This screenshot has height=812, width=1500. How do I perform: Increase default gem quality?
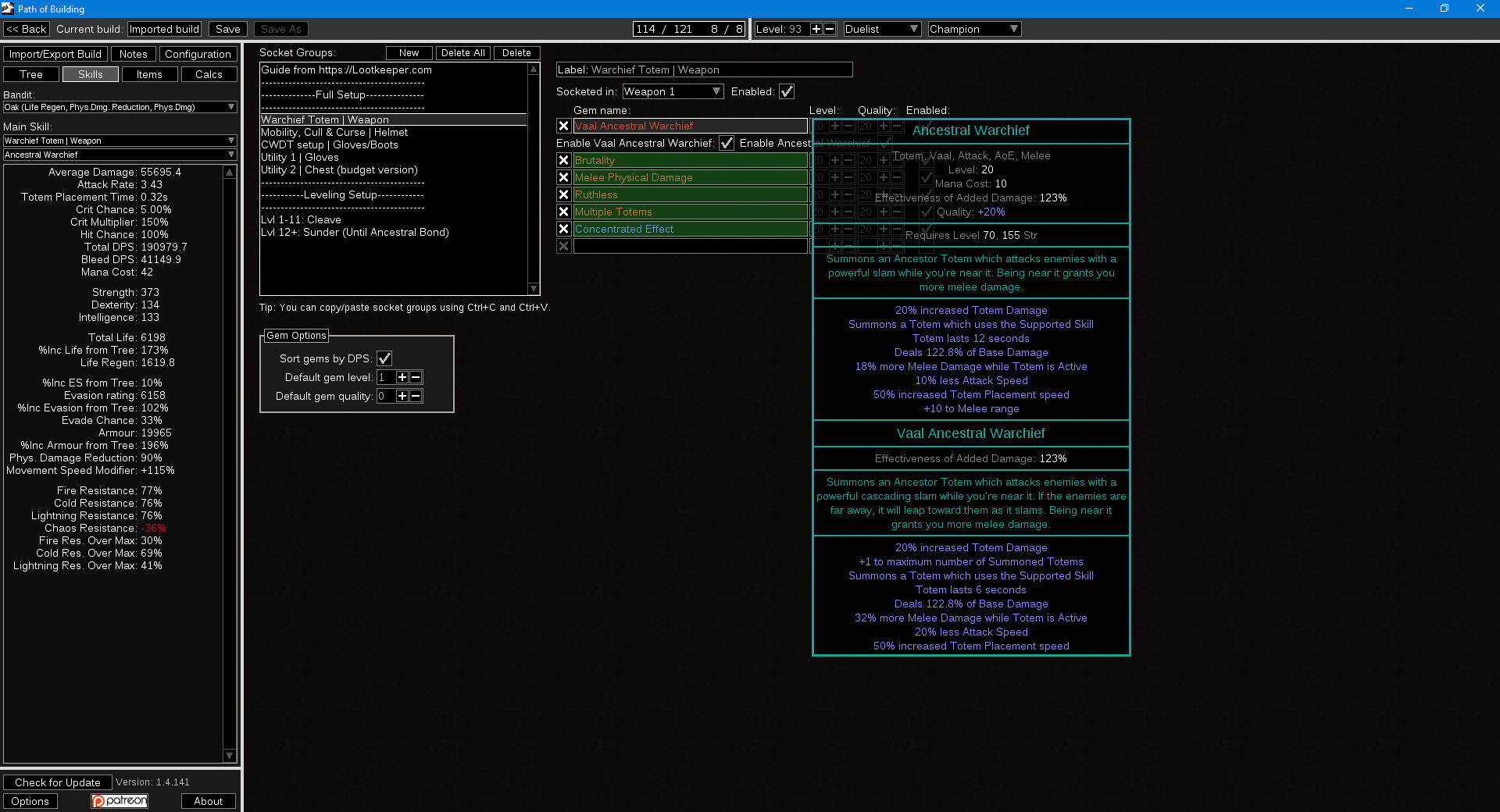pos(402,396)
